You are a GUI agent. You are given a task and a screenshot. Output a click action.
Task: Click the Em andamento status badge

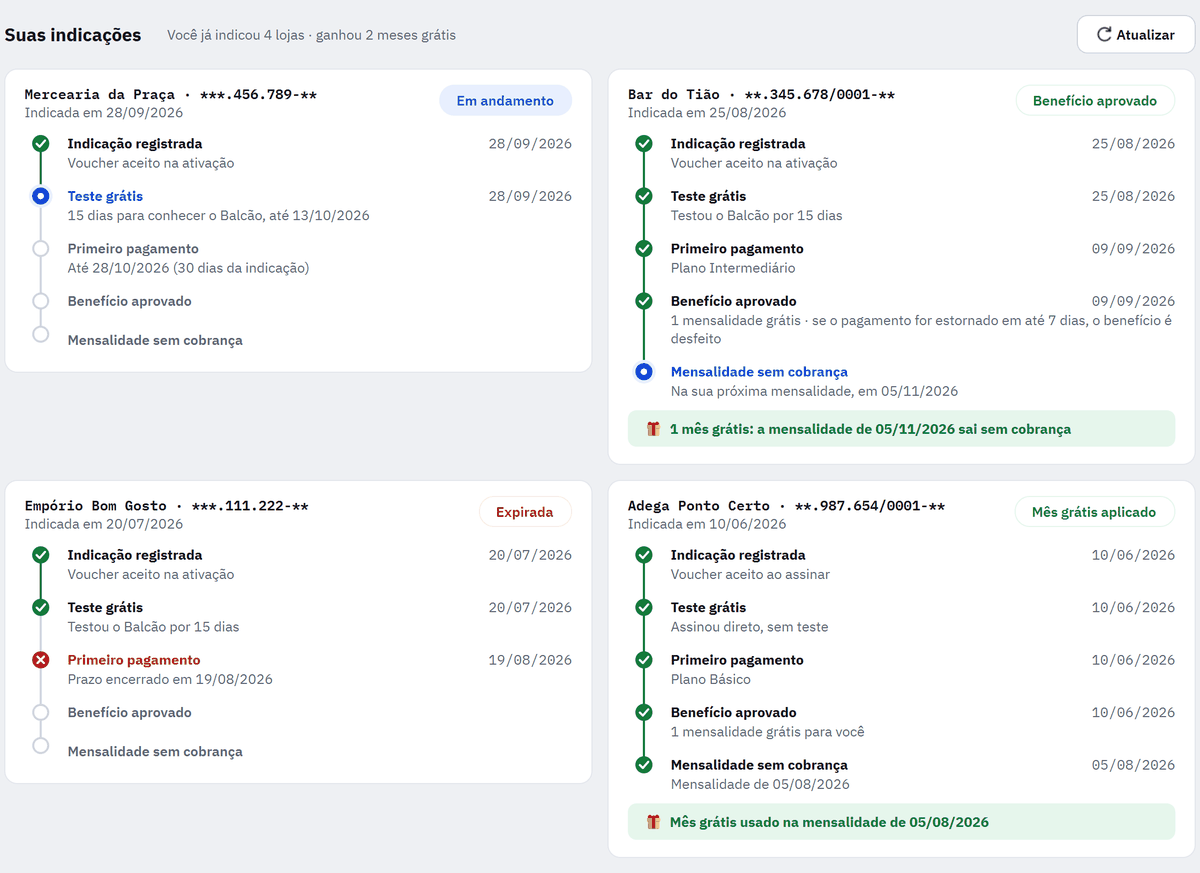click(505, 100)
